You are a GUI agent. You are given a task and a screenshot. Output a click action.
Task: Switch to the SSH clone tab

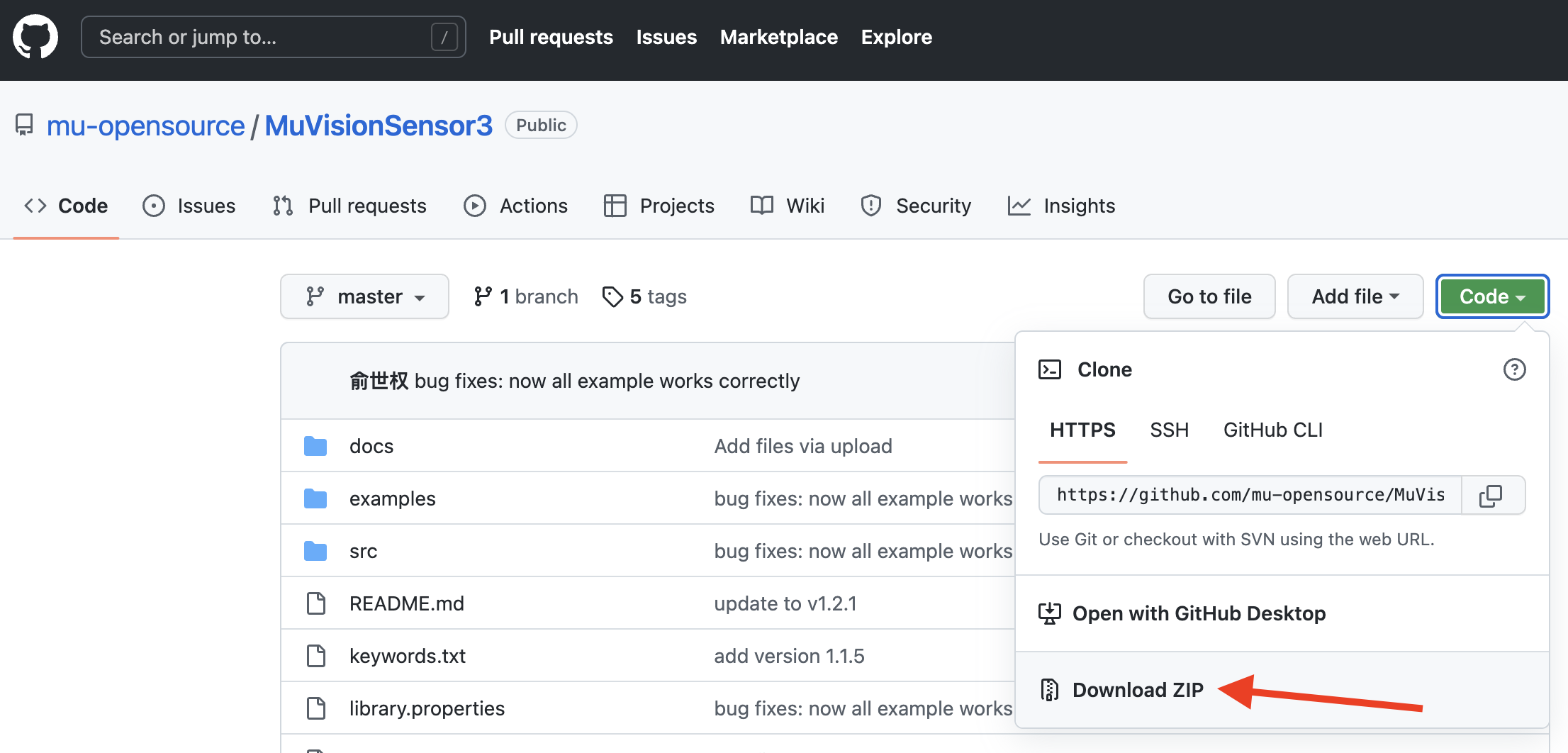tap(1170, 430)
